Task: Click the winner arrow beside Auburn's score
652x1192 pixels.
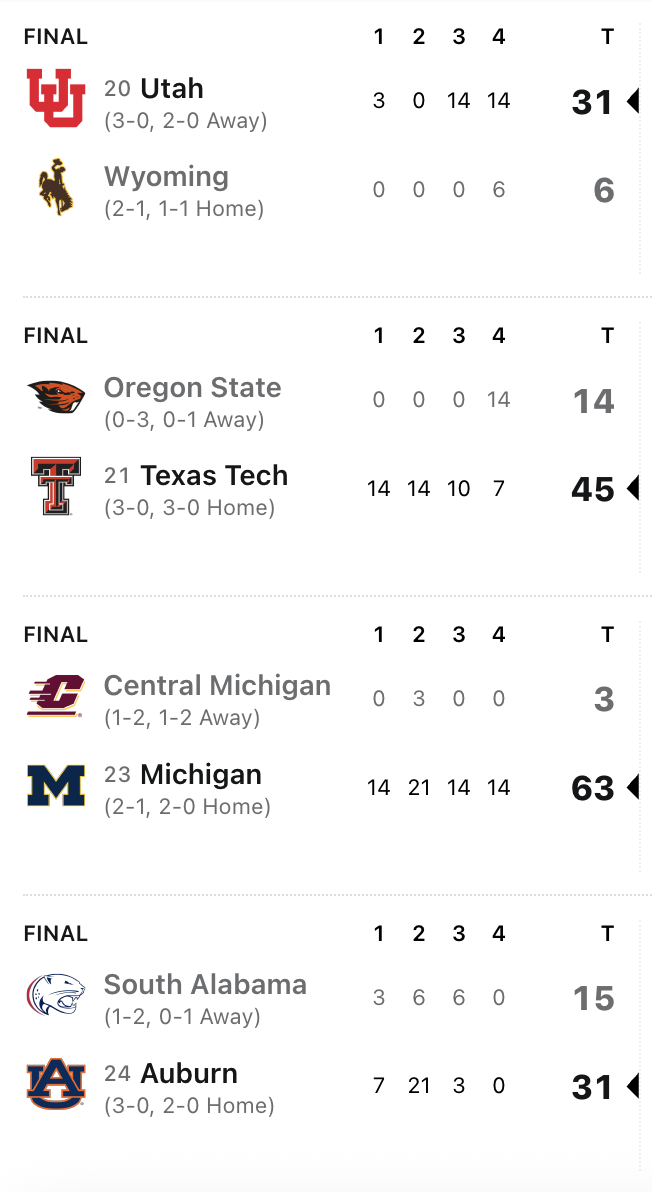Action: click(x=632, y=1086)
